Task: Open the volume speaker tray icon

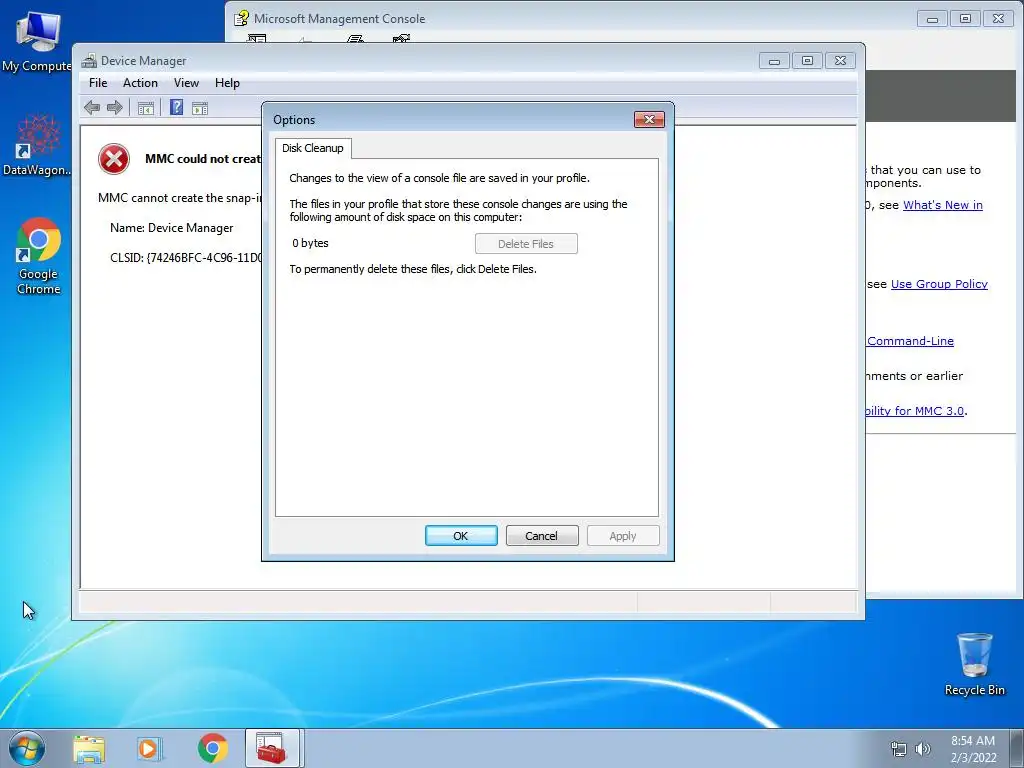Action: coord(922,750)
